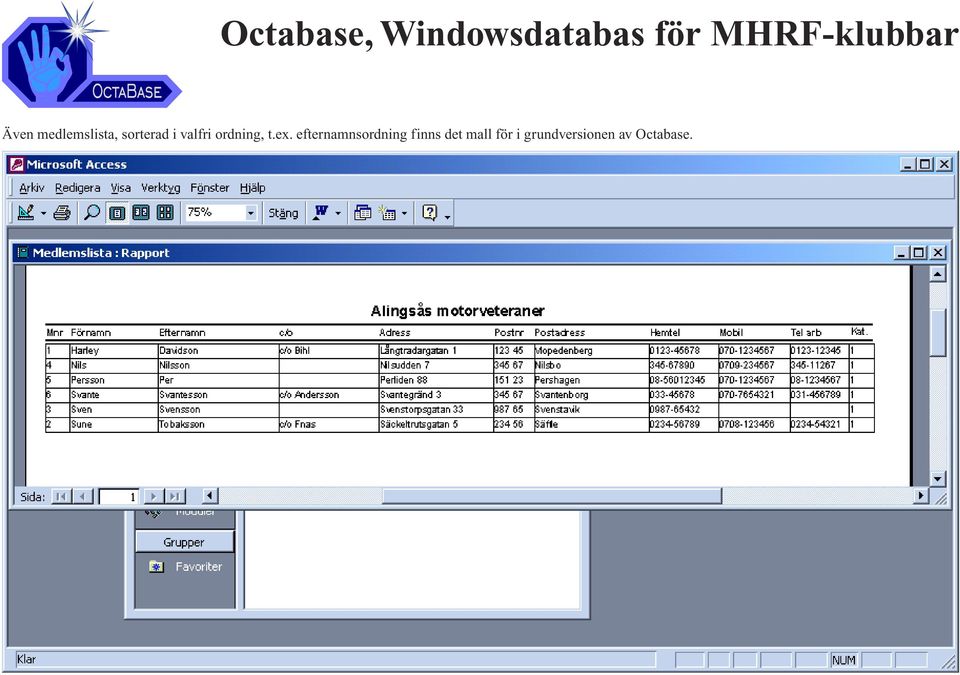Viewport: 960px width, 675px height.
Task: Open the Hjälp menu
Action: [252, 188]
